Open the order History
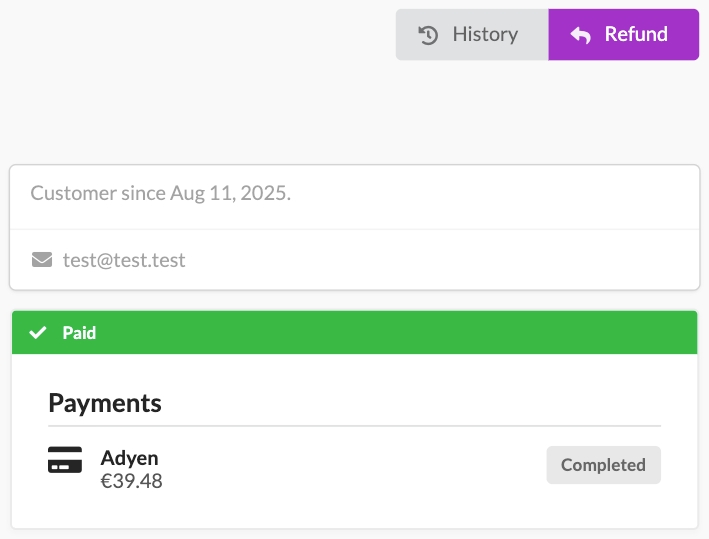The image size is (709, 539). click(472, 35)
